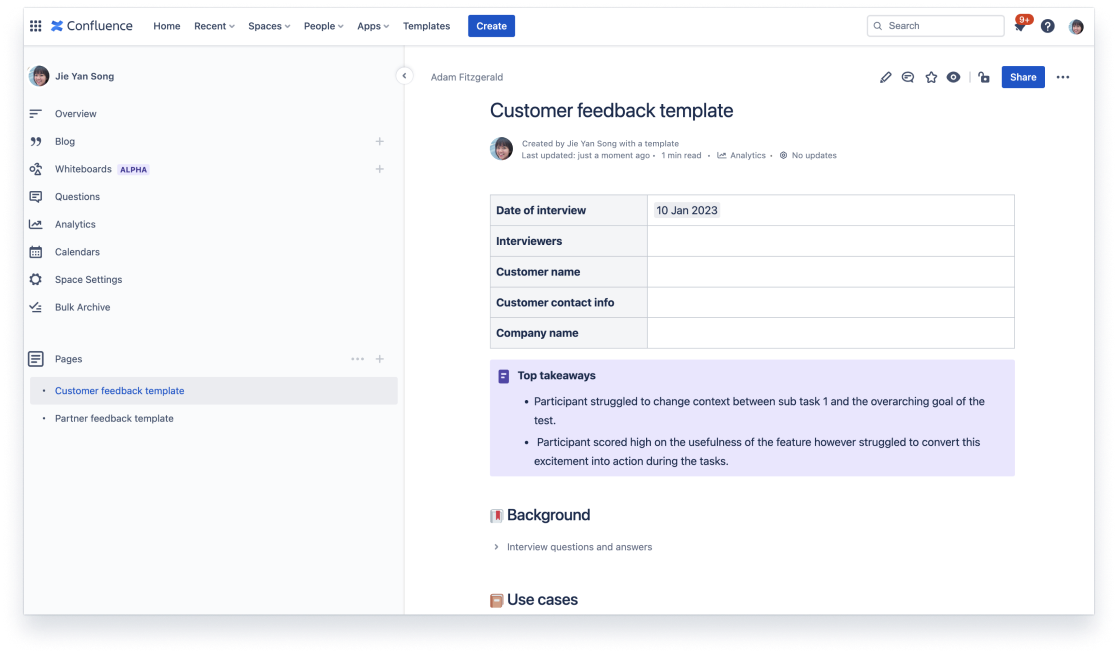This screenshot has height=655, width=1118.
Task: Open the help question mark icon
Action: coord(1047,26)
